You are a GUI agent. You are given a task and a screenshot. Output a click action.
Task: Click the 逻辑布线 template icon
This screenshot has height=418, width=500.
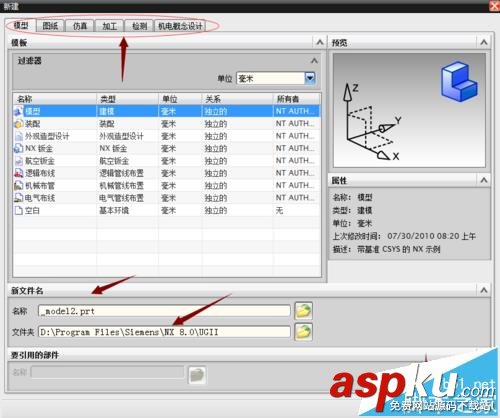coord(18,173)
